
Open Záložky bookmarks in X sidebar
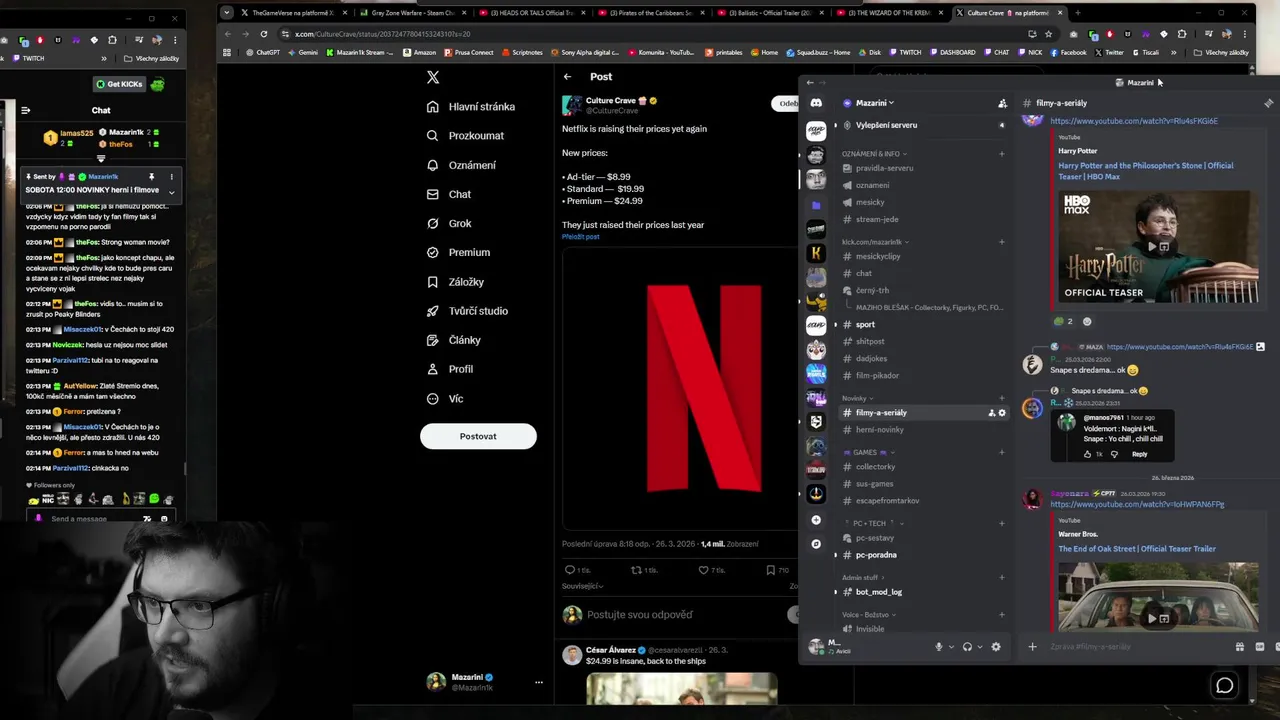pyautogui.click(x=455, y=282)
